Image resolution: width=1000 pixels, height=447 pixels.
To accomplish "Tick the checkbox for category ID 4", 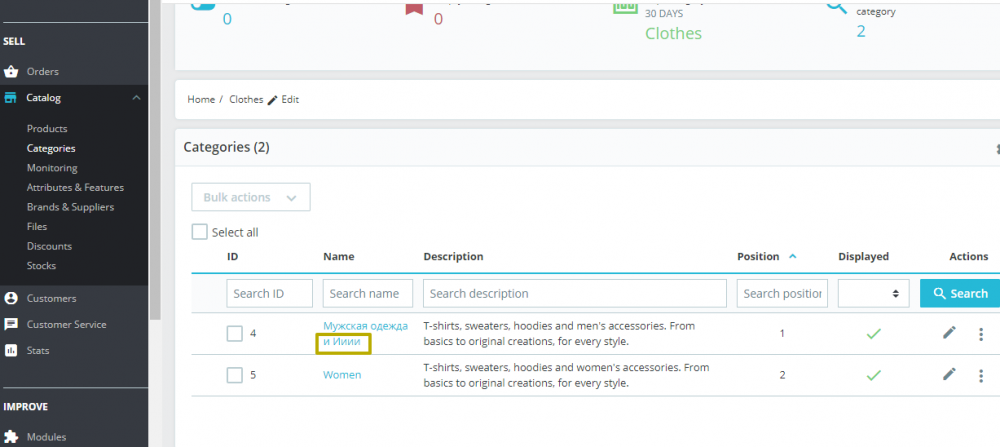I will [x=235, y=333].
